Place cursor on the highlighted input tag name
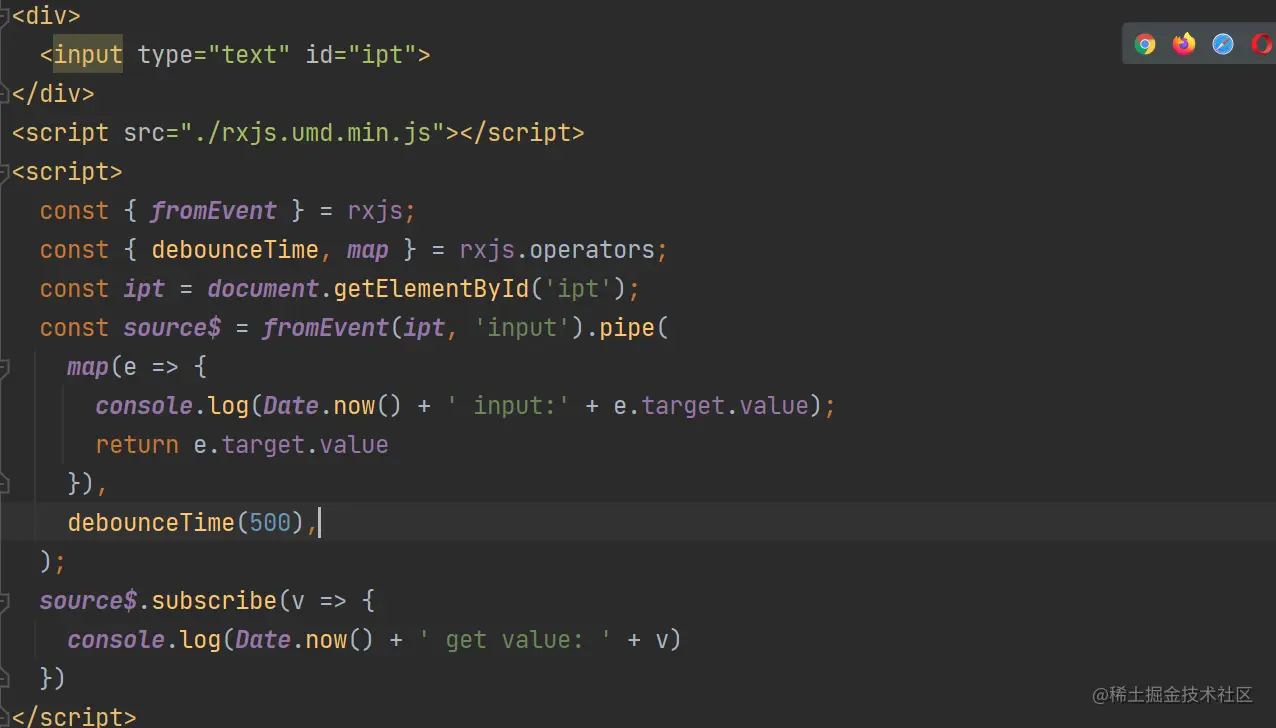Viewport: 1276px width, 728px height. tap(88, 54)
